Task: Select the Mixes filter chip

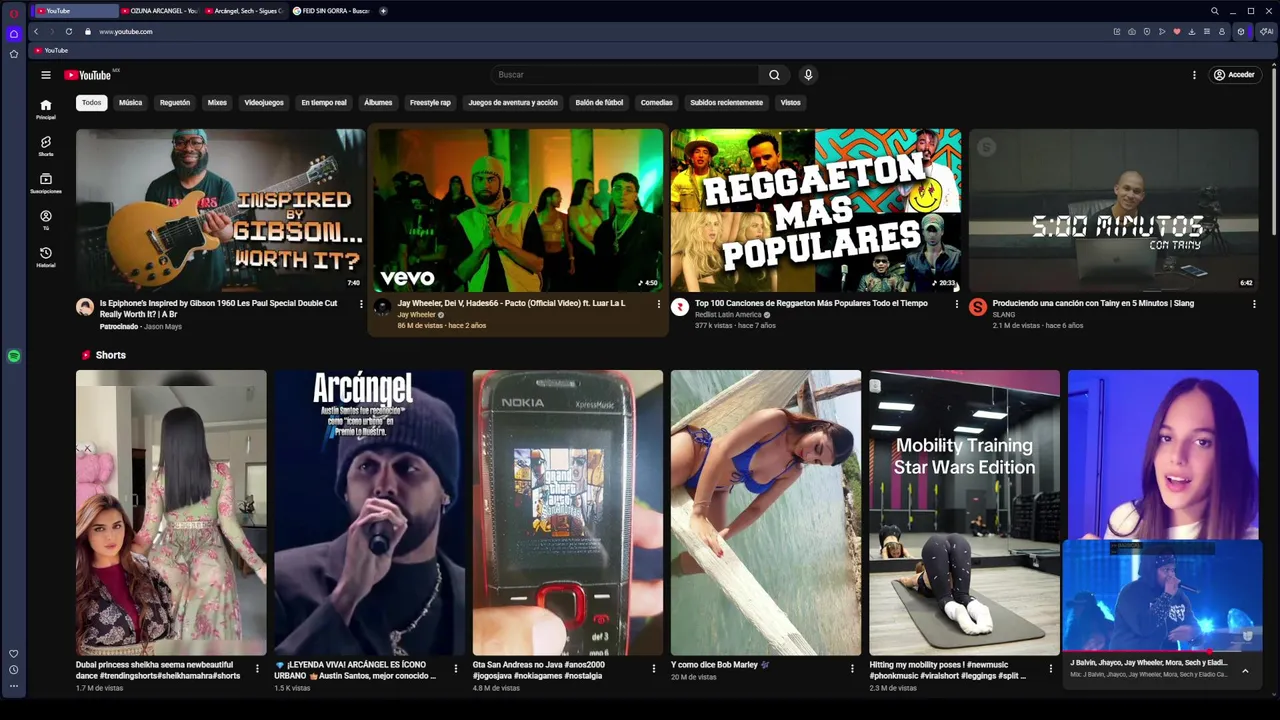Action: pyautogui.click(x=217, y=103)
